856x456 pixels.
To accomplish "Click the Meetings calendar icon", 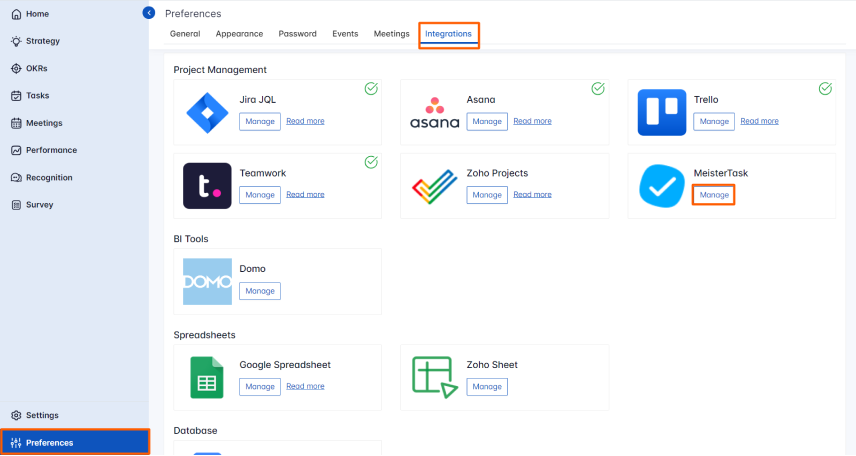I will tap(16, 123).
